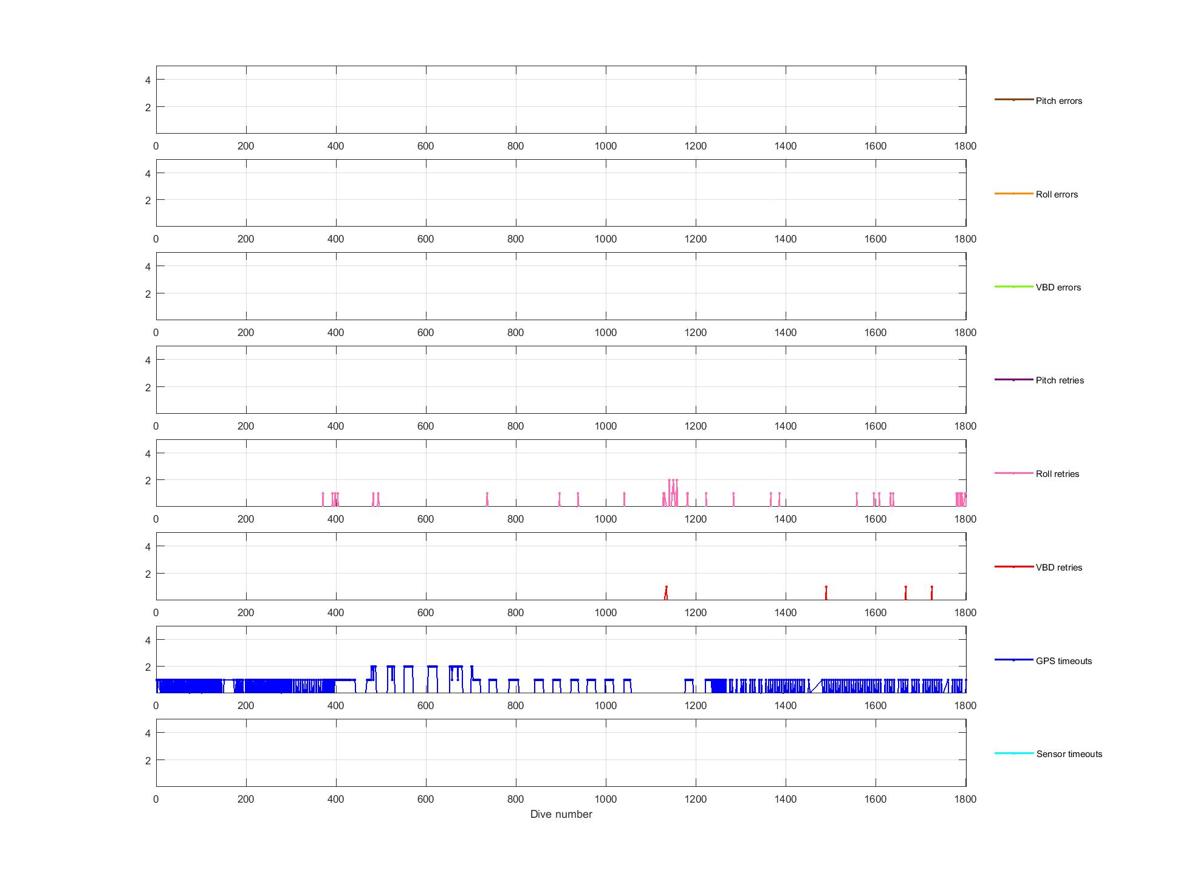Select the cyan Sensor timeouts legend line
Viewport: 1200px width, 885px height.
click(1013, 753)
